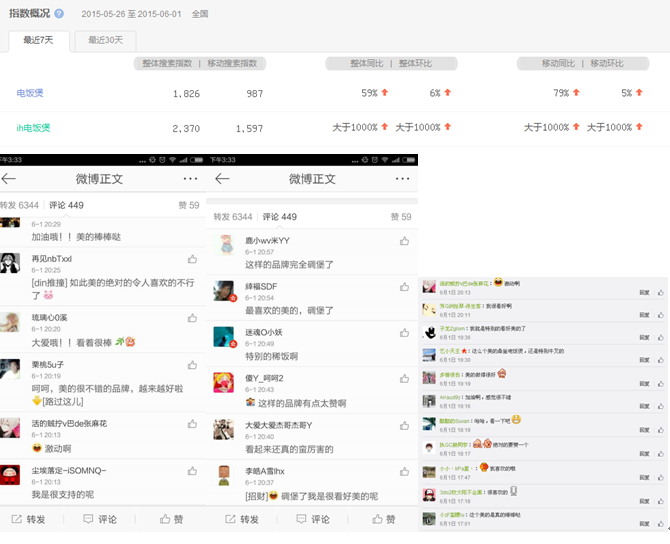
Task: Like the web comment posted 6月1日 20:13
Action: (x=661, y=293)
